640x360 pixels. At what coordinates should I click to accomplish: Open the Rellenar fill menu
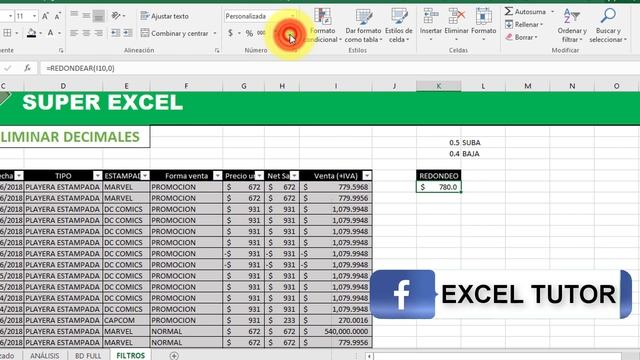point(524,24)
